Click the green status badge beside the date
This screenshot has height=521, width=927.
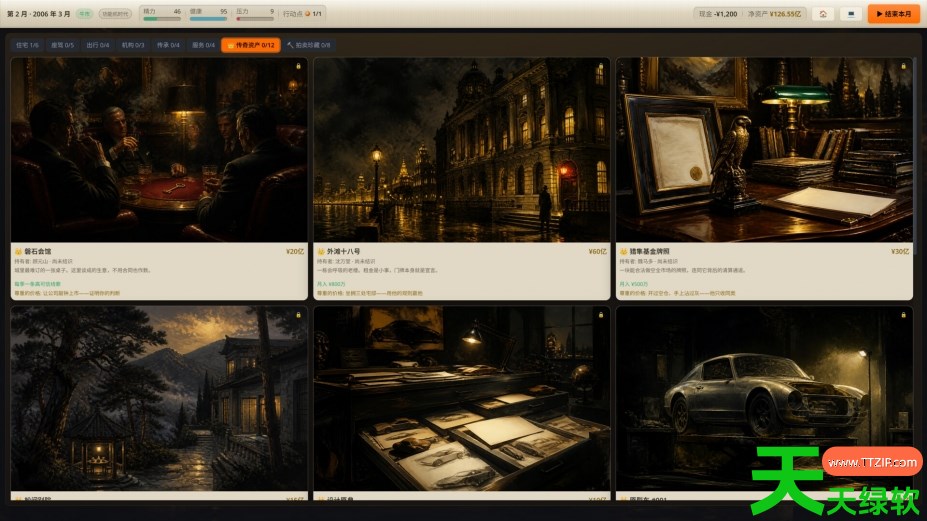point(85,14)
